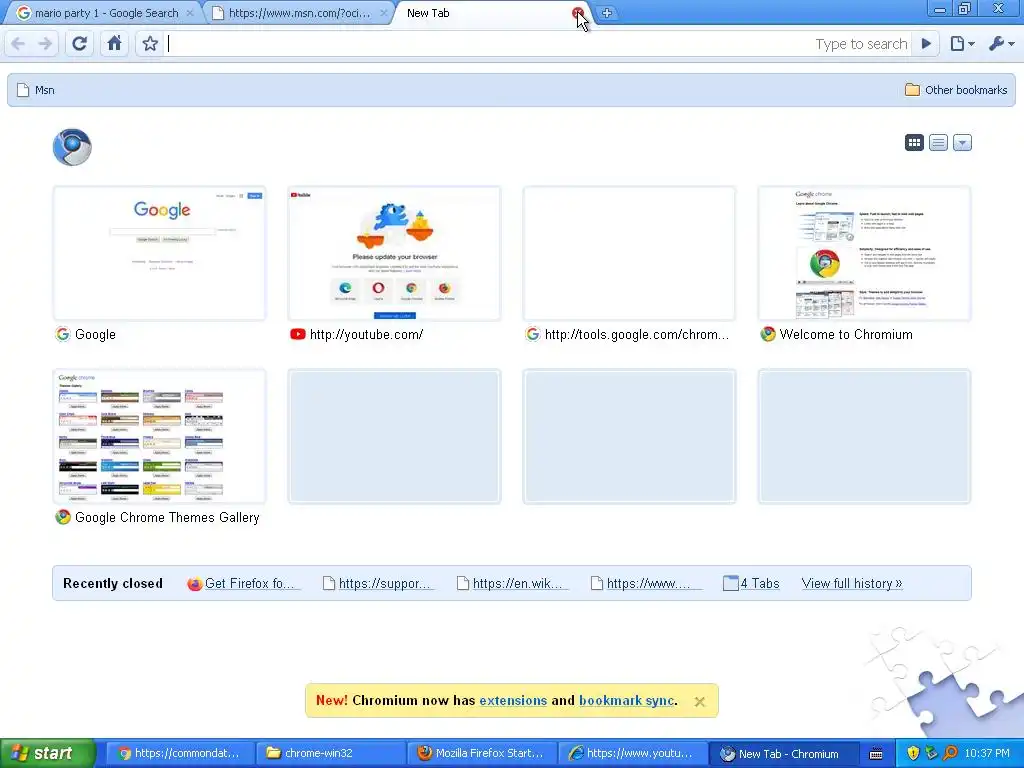This screenshot has width=1024, height=768.
Task: Dismiss the yellow Chromium promo banner
Action: click(x=699, y=701)
